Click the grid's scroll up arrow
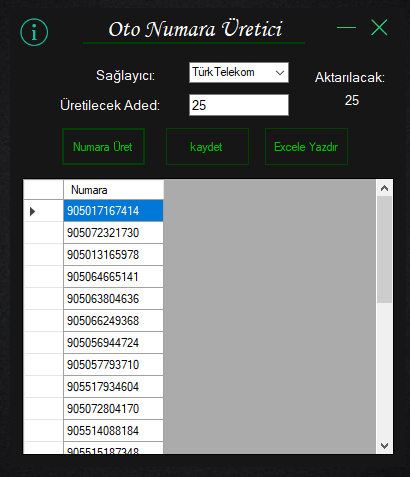This screenshot has height=477, width=410. 384,188
